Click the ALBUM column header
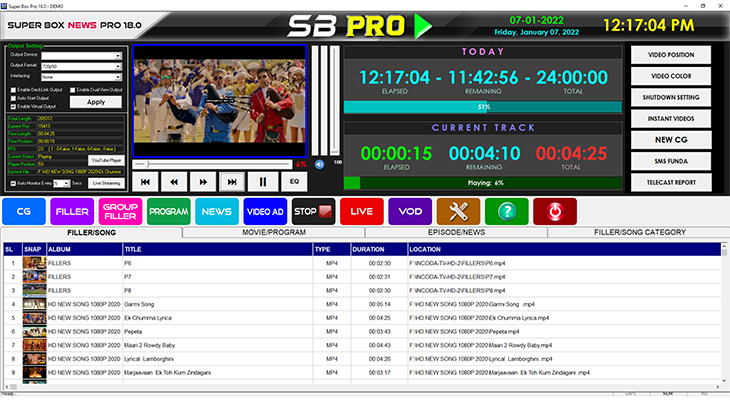Screen dimensions: 730x400 (84, 250)
